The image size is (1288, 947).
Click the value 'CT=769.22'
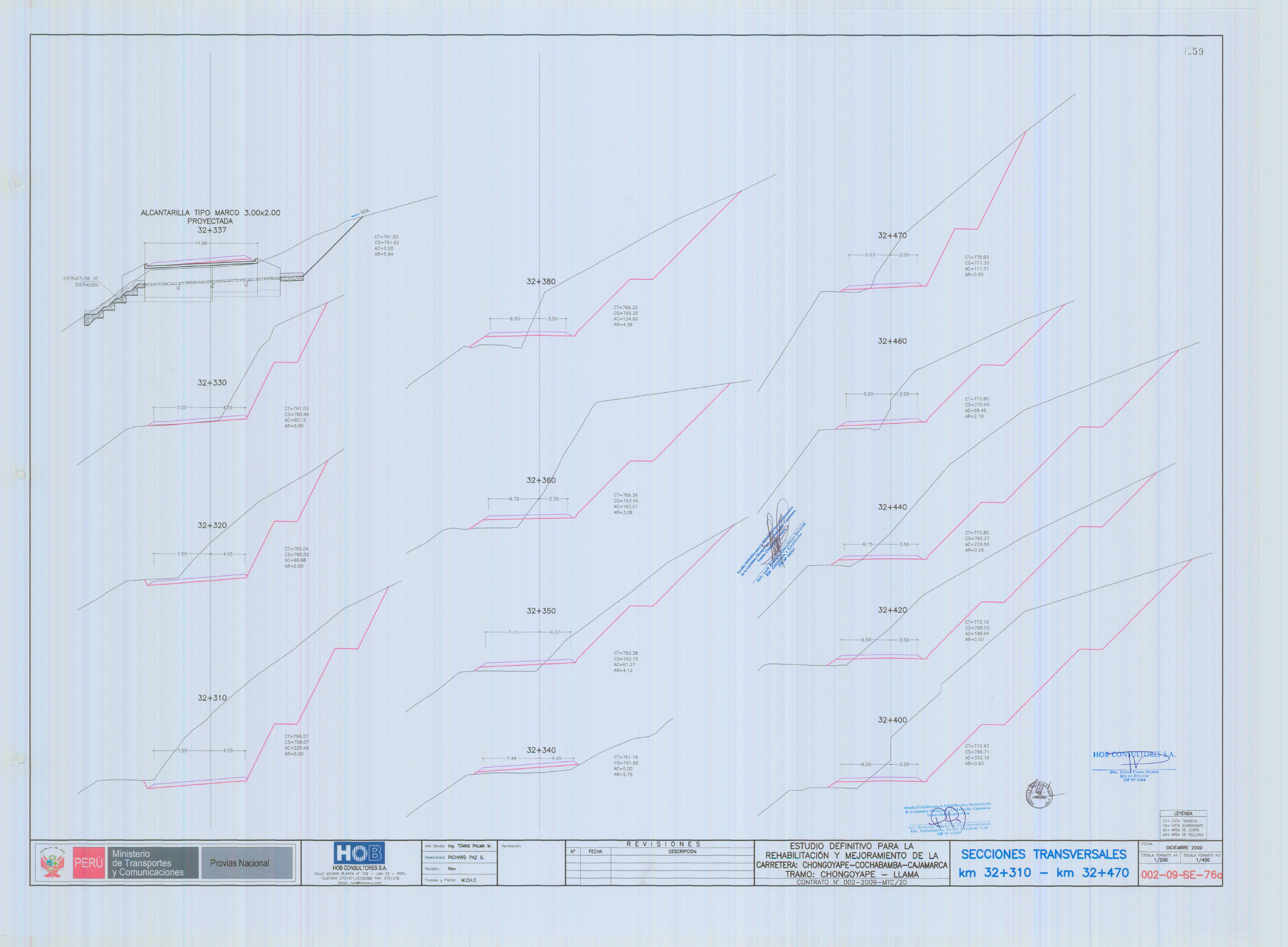point(626,308)
